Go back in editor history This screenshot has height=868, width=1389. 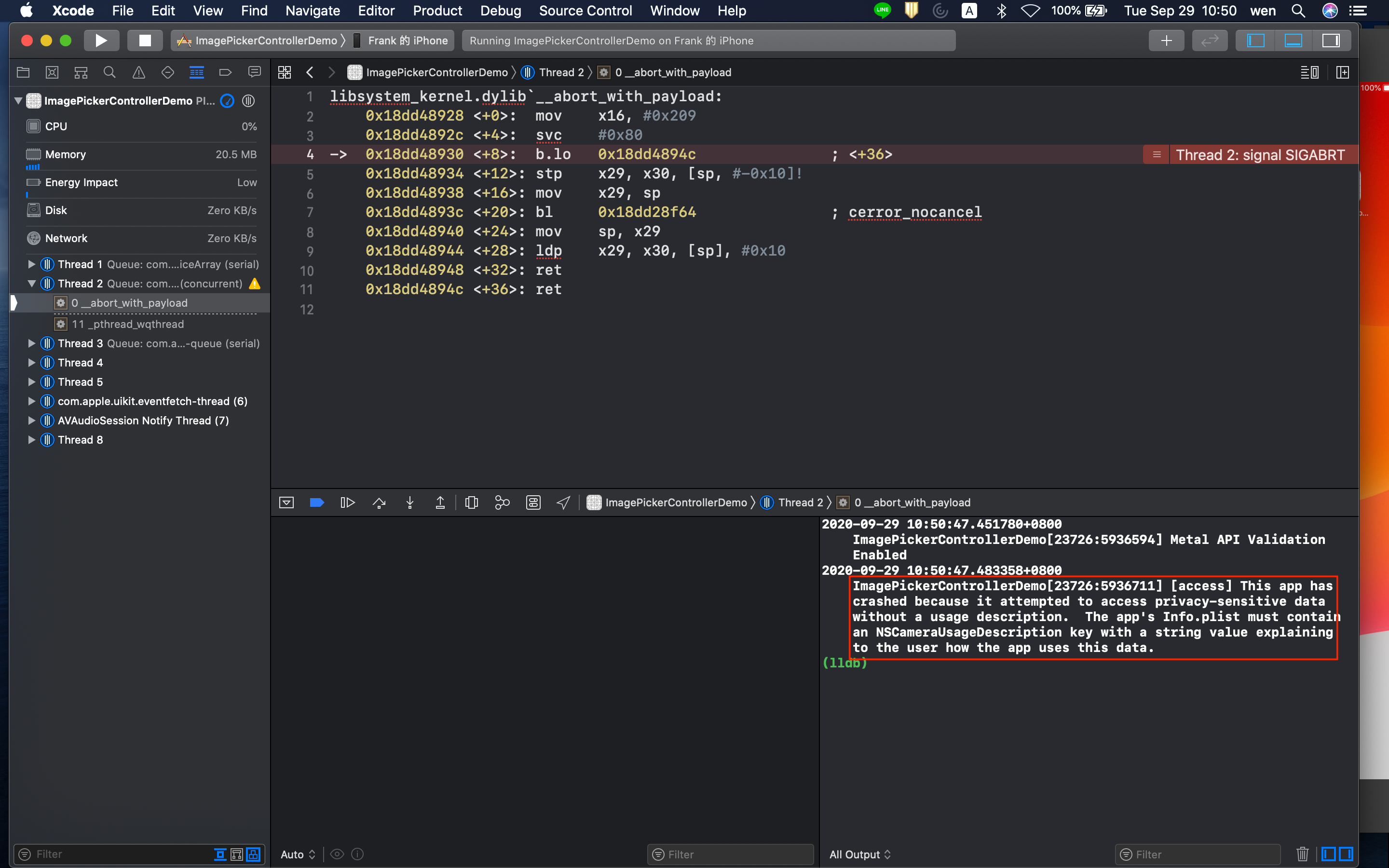click(x=310, y=72)
